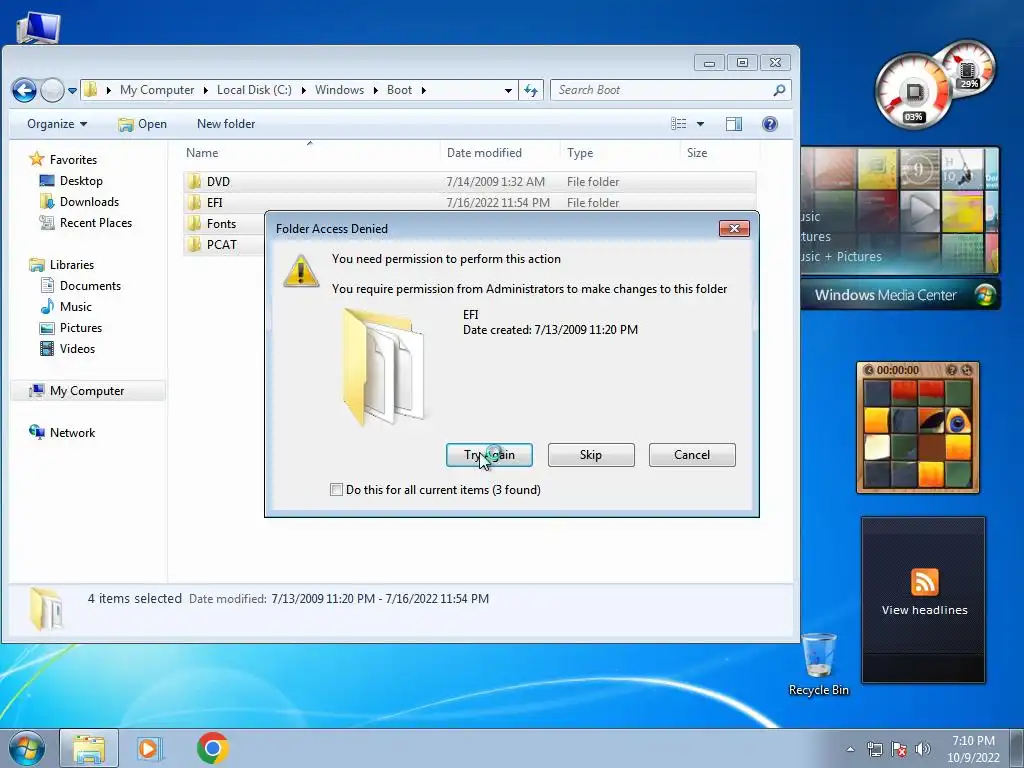Select the Fonts folder
1024x768 pixels.
point(223,224)
